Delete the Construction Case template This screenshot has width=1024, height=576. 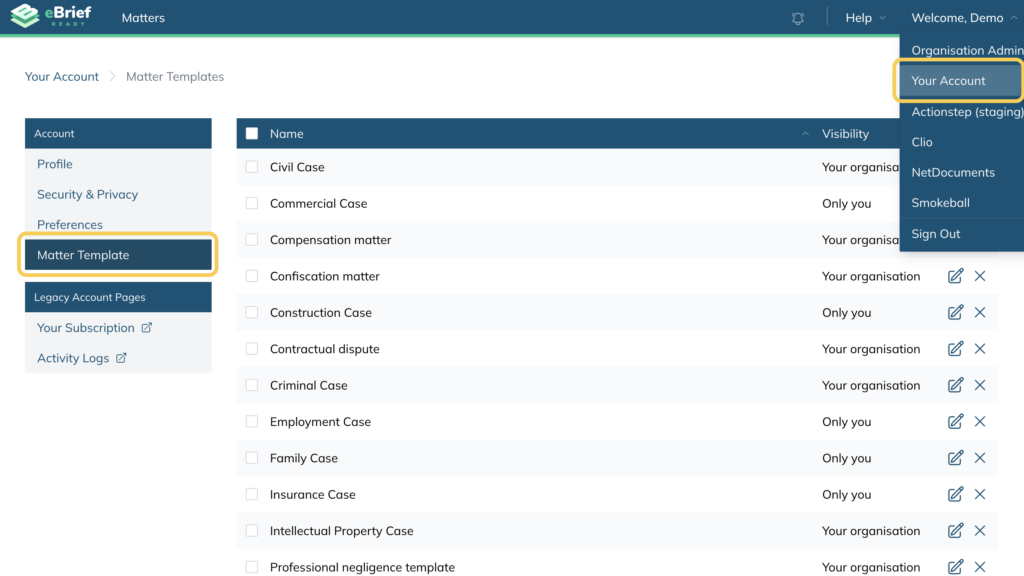click(x=980, y=313)
